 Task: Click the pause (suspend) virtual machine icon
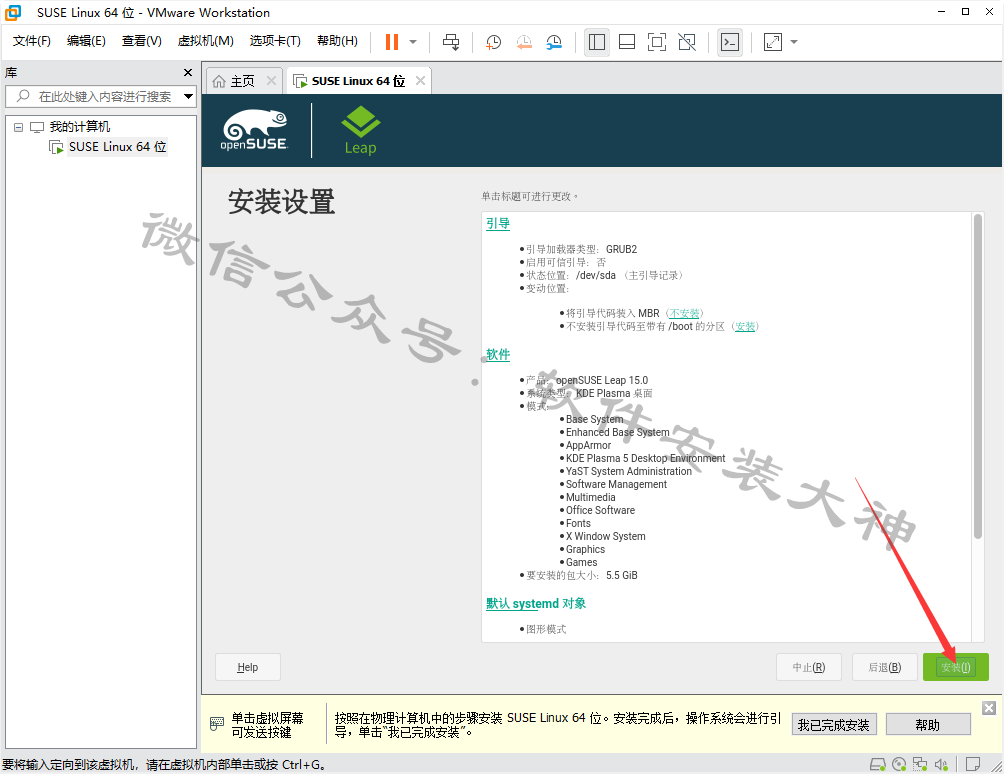[x=391, y=42]
